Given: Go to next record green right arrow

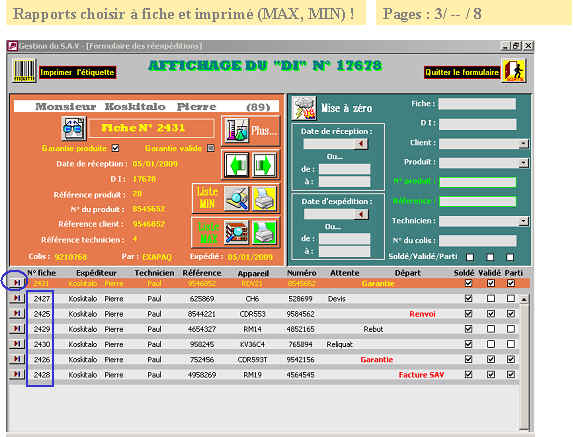Looking at the screenshot, I should coord(264,165).
